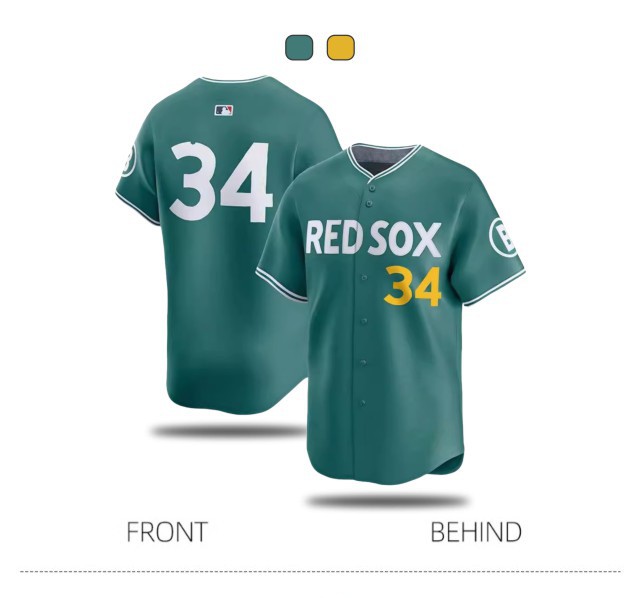Click the circled B patch beside RED SOX
The width and height of the screenshot is (640, 598).
point(503,238)
